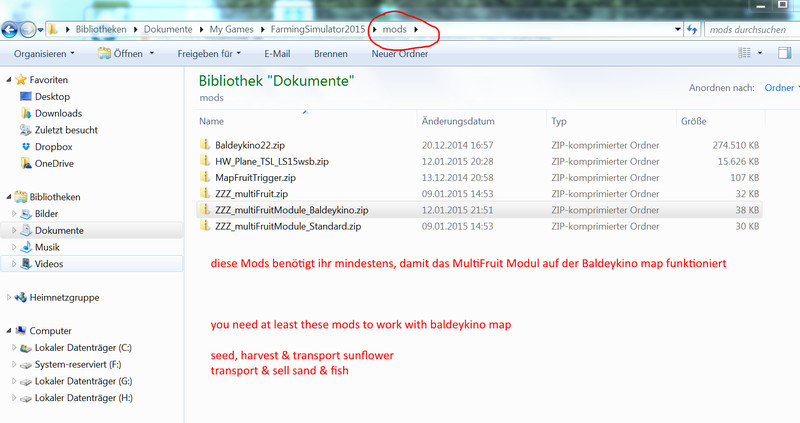This screenshot has height=423, width=800.
Task: Expand the Bilder library tree node
Action: tap(13, 214)
